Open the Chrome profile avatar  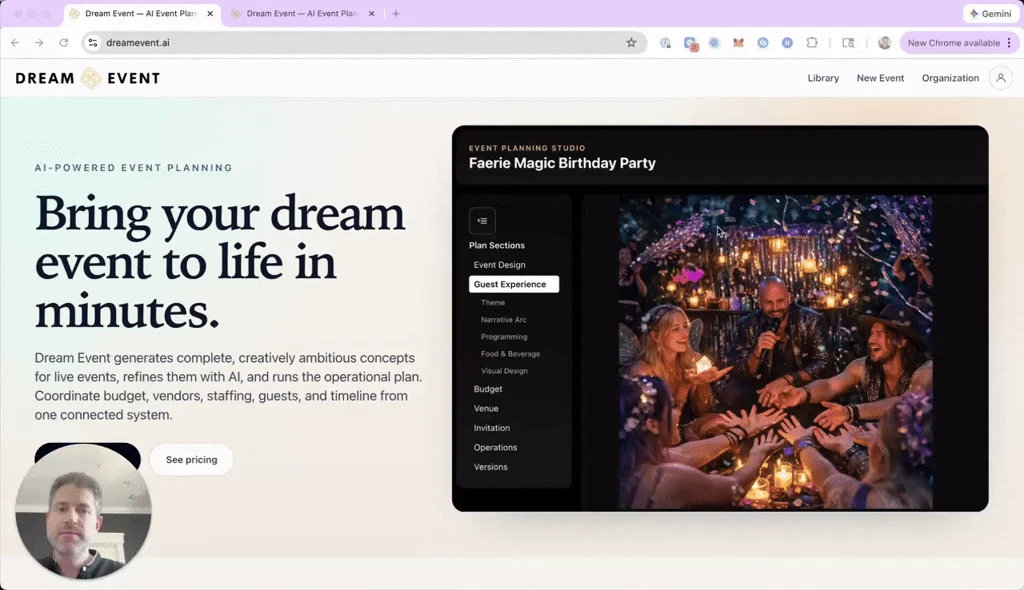pos(884,42)
